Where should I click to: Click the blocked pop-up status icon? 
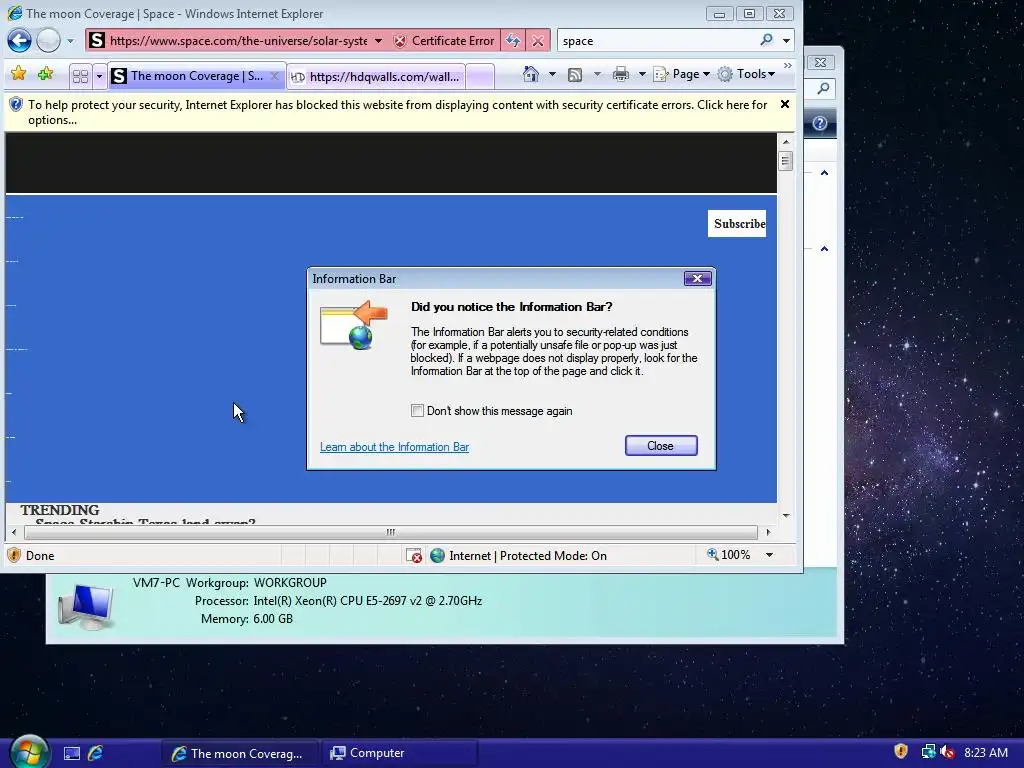[x=414, y=556]
